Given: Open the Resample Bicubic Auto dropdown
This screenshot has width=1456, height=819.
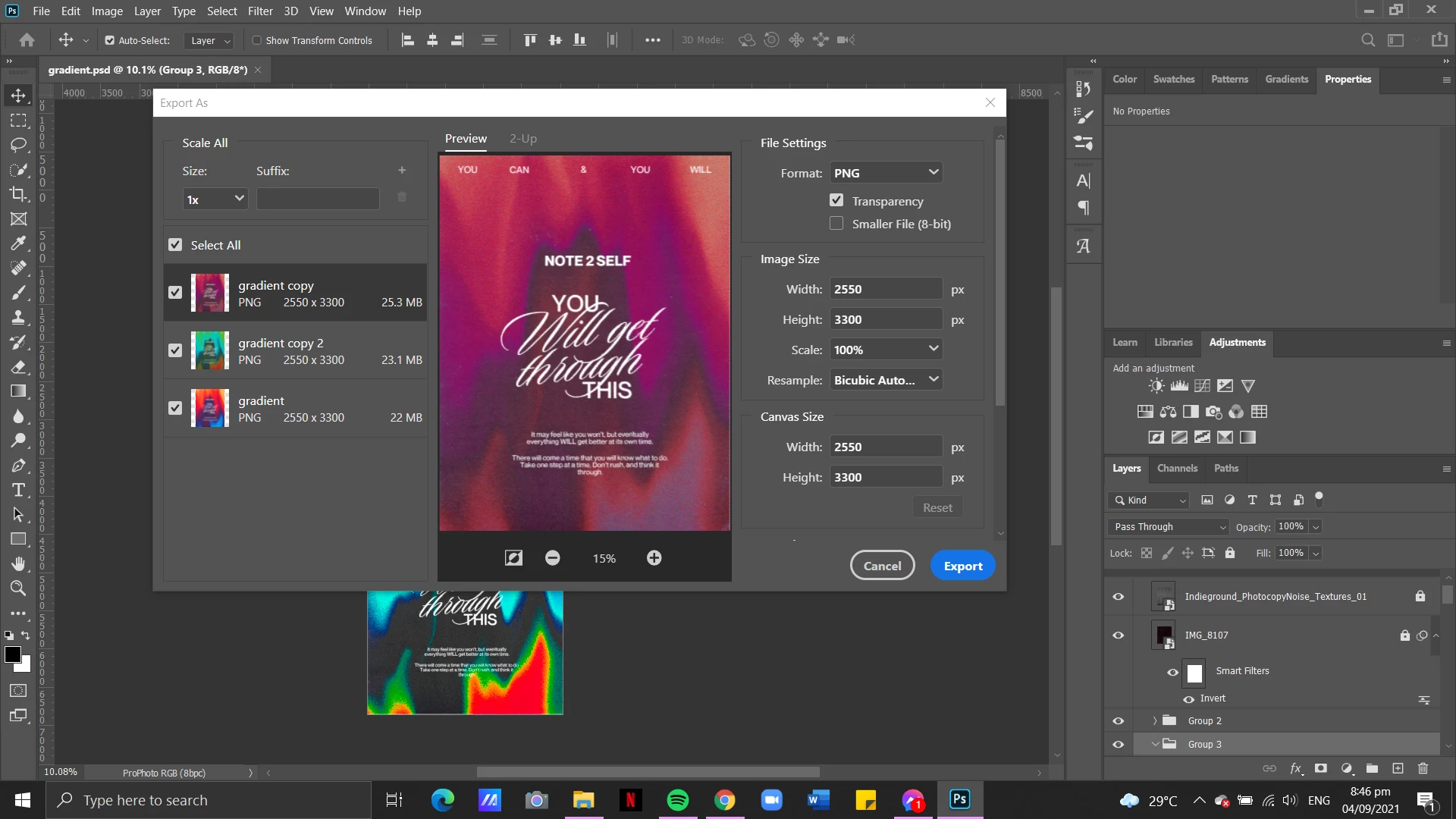Looking at the screenshot, I should 886,380.
